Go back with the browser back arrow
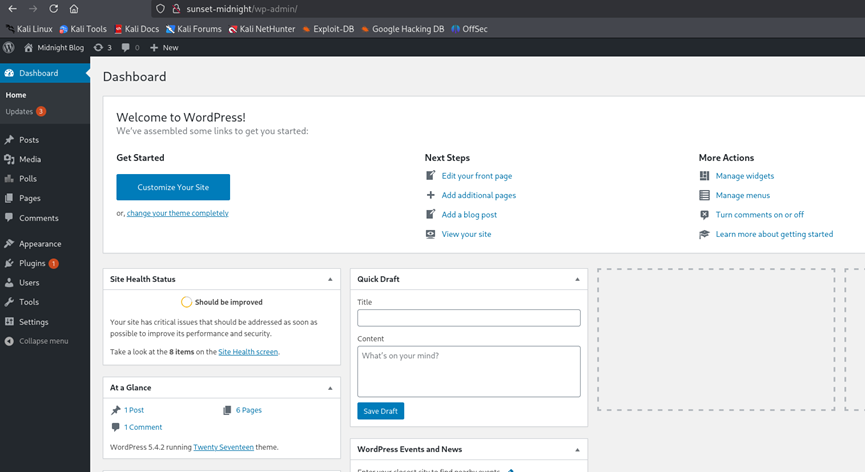Screen dimensions: 865x472 12,9
